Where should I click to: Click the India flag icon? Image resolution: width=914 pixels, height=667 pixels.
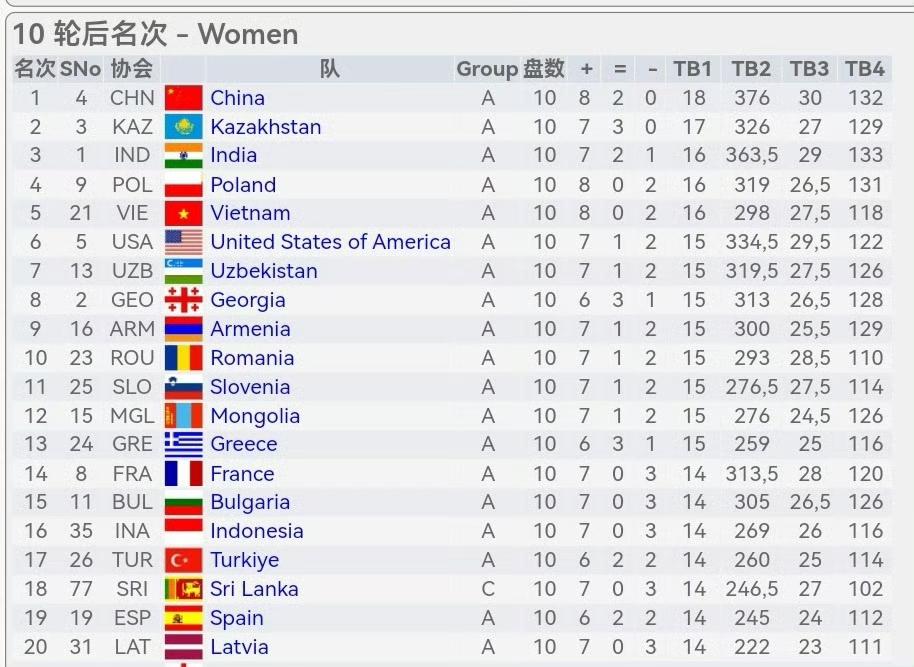pos(184,155)
